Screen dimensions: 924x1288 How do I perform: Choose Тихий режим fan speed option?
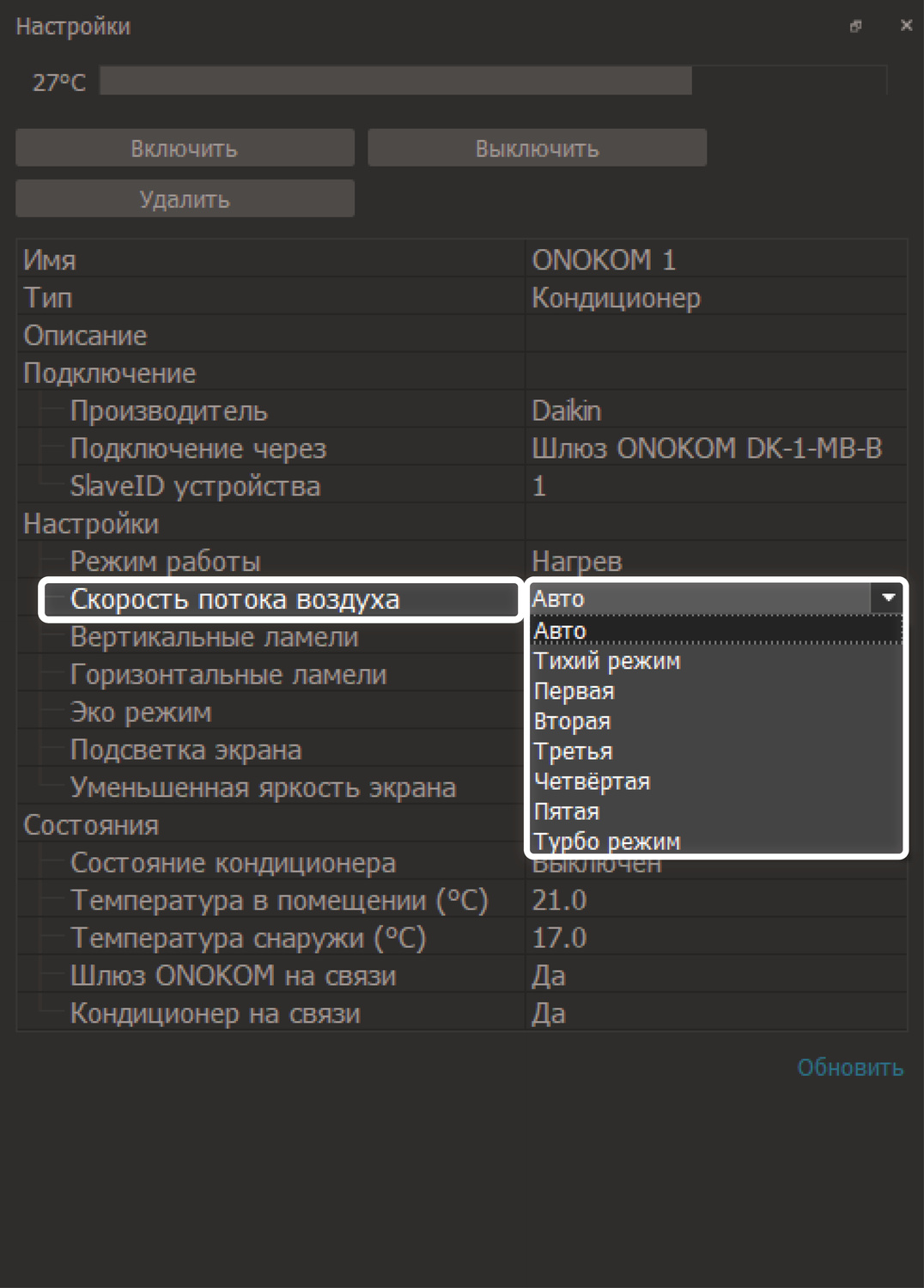coord(606,661)
